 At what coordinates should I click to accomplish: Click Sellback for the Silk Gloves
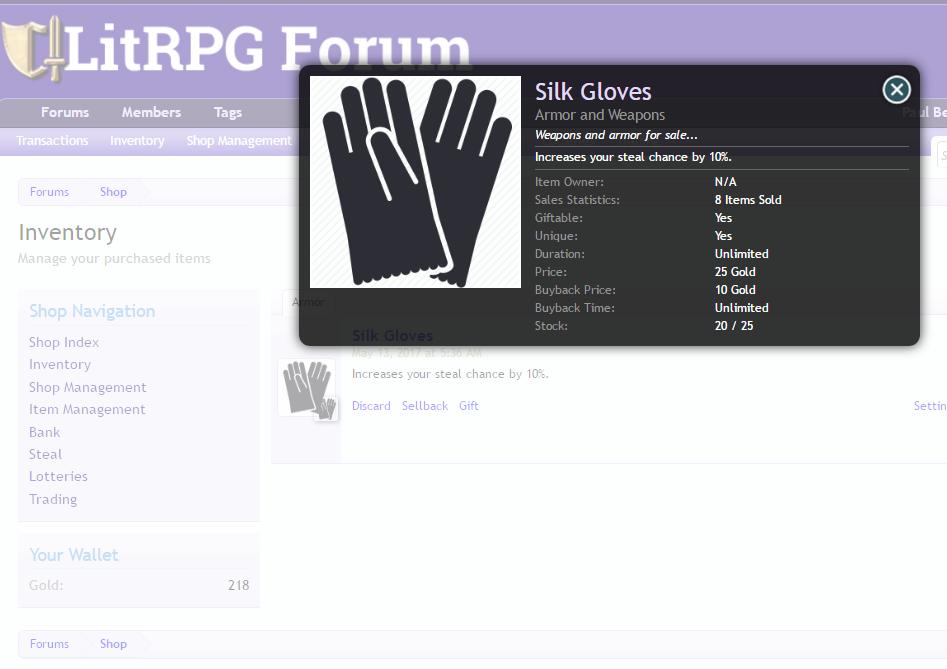pos(425,406)
